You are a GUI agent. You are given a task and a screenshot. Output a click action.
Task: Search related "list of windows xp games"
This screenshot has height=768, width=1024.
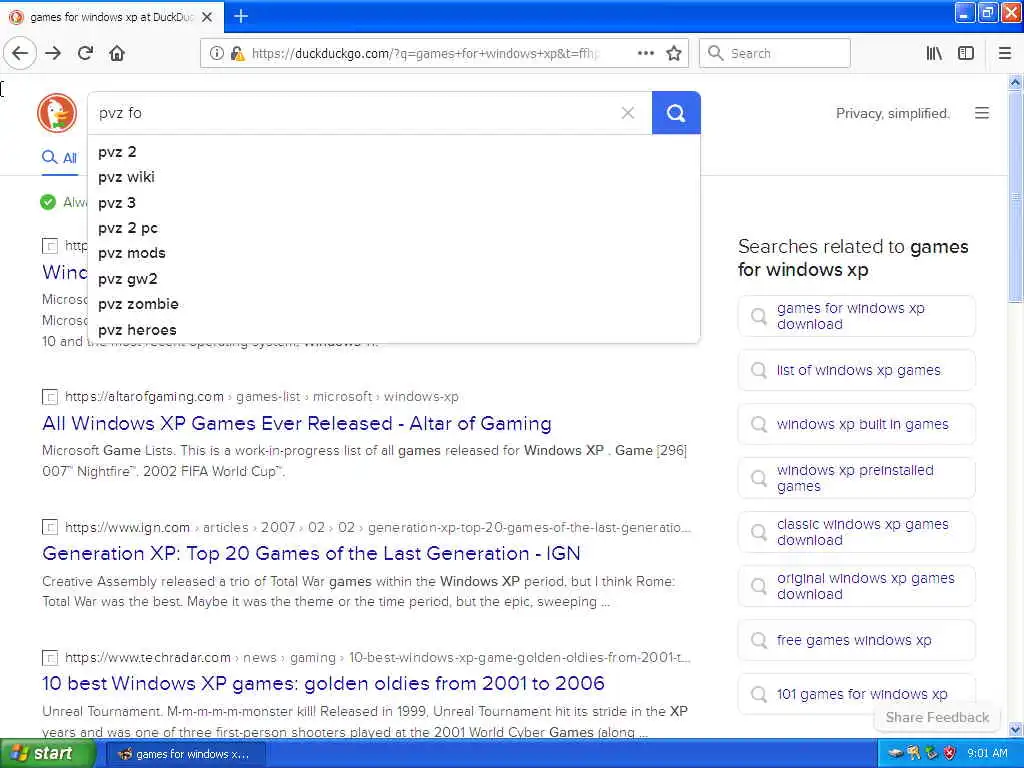point(856,370)
